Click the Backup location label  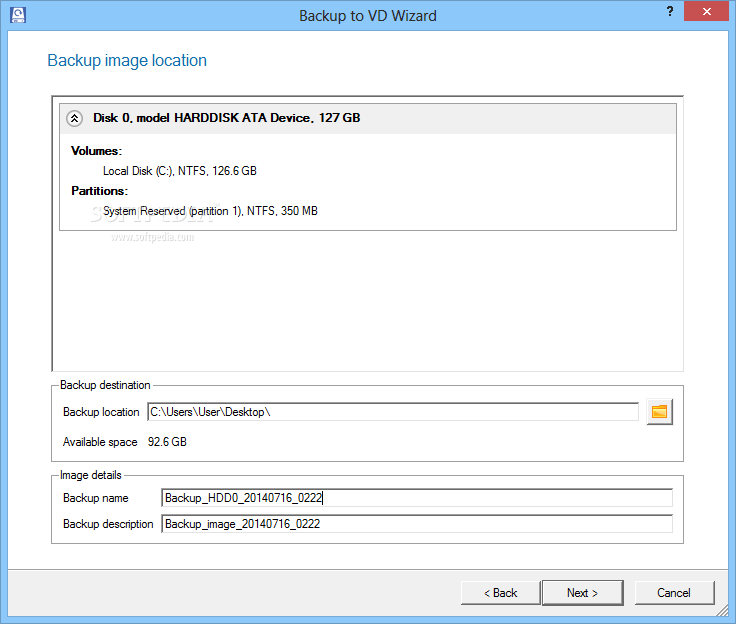(101, 412)
